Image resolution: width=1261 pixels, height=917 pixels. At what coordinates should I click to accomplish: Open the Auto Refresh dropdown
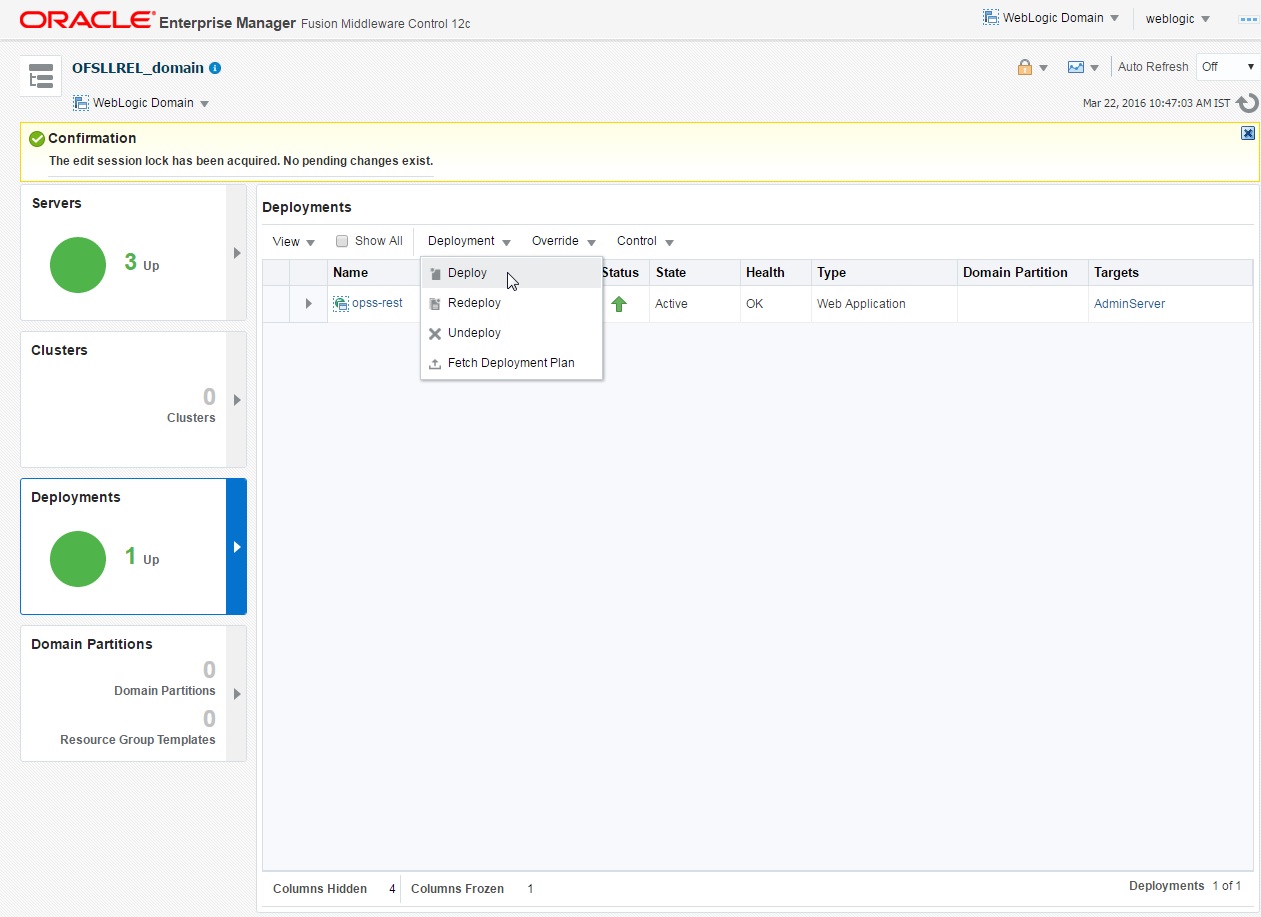tap(1228, 67)
